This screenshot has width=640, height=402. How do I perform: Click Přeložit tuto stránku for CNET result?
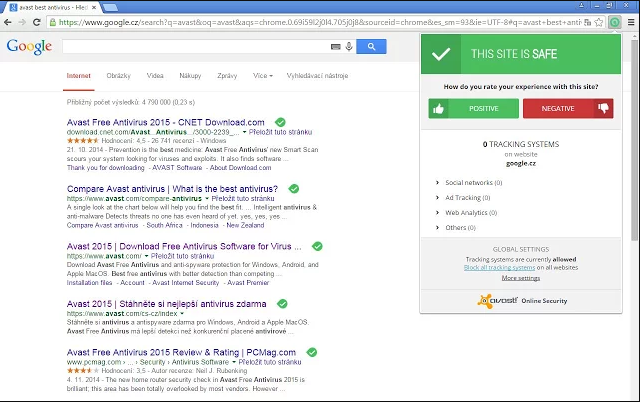280,132
